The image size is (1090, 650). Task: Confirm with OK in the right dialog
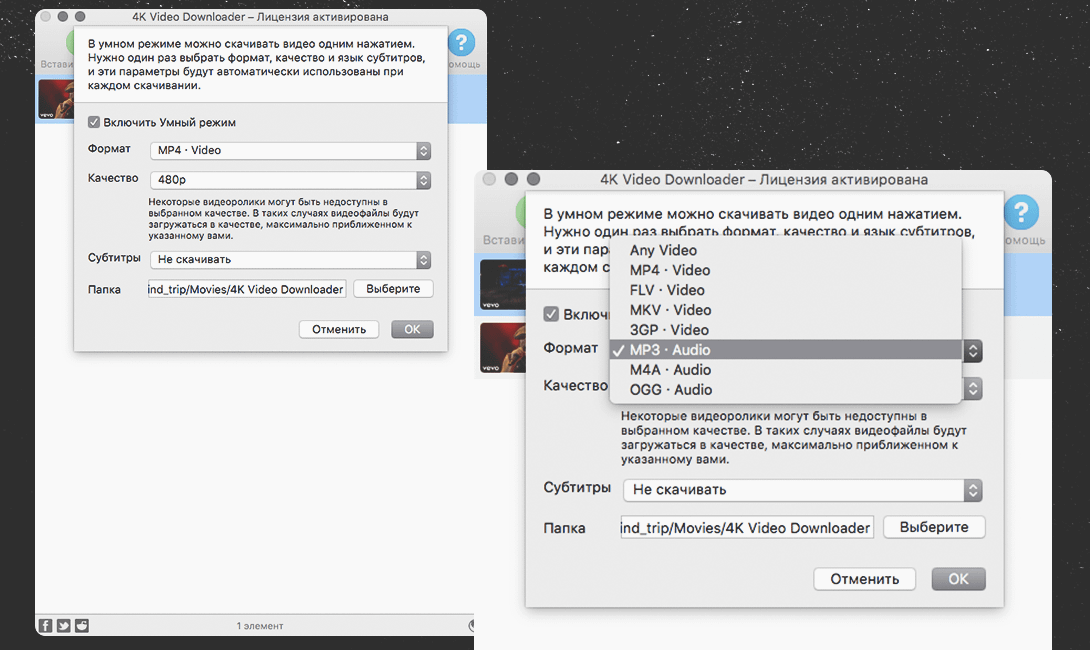[x=958, y=579]
